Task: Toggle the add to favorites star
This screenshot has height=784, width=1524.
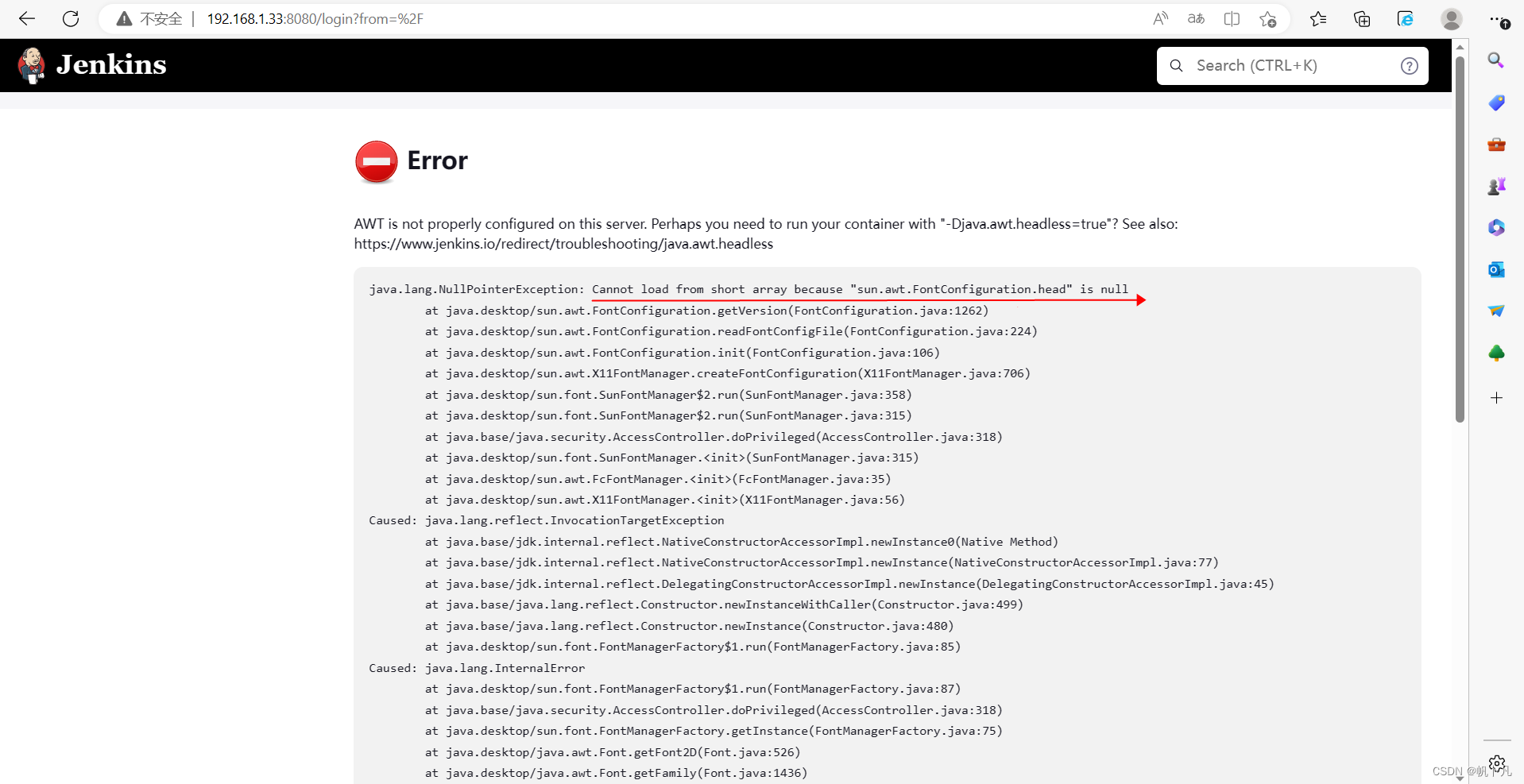Action: click(x=1267, y=18)
